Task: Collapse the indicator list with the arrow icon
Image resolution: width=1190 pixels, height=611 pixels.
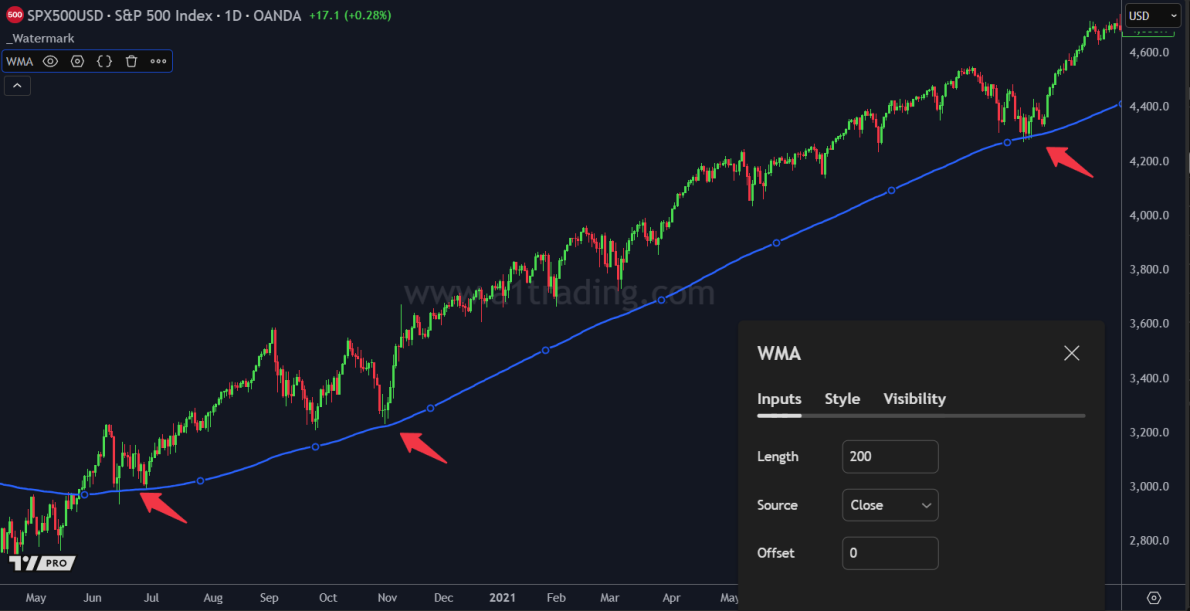Action: point(16,84)
